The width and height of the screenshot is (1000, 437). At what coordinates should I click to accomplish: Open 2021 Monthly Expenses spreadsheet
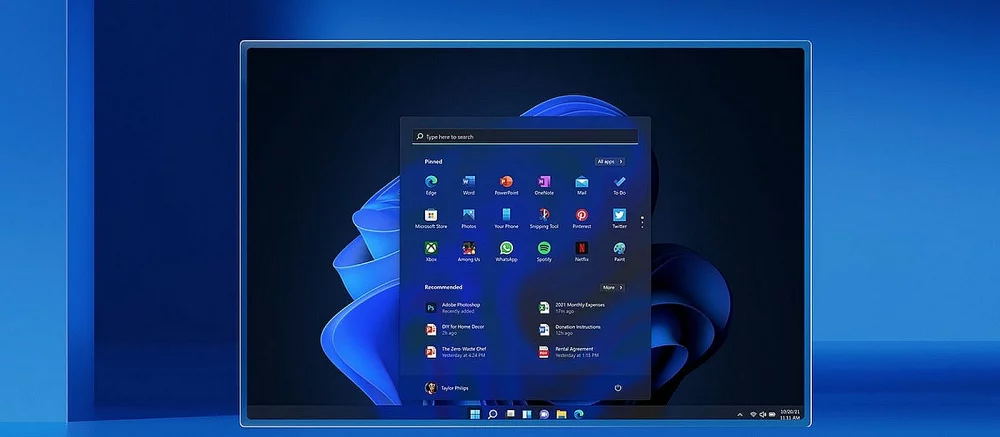click(571, 307)
